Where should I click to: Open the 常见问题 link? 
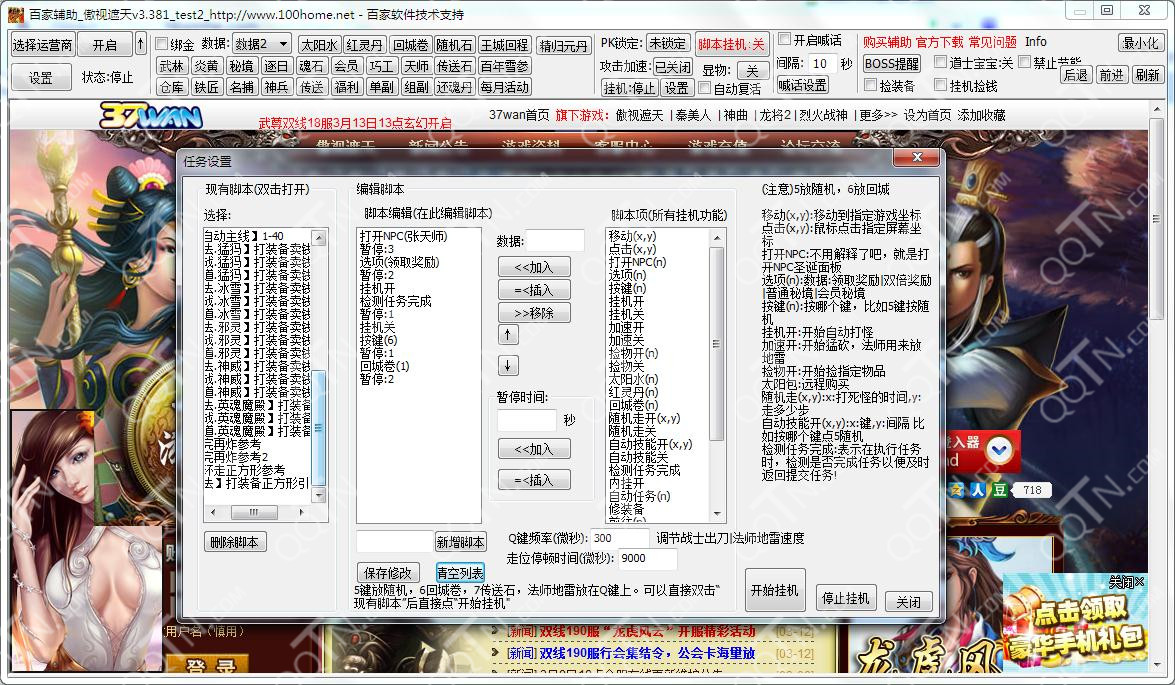[992, 42]
